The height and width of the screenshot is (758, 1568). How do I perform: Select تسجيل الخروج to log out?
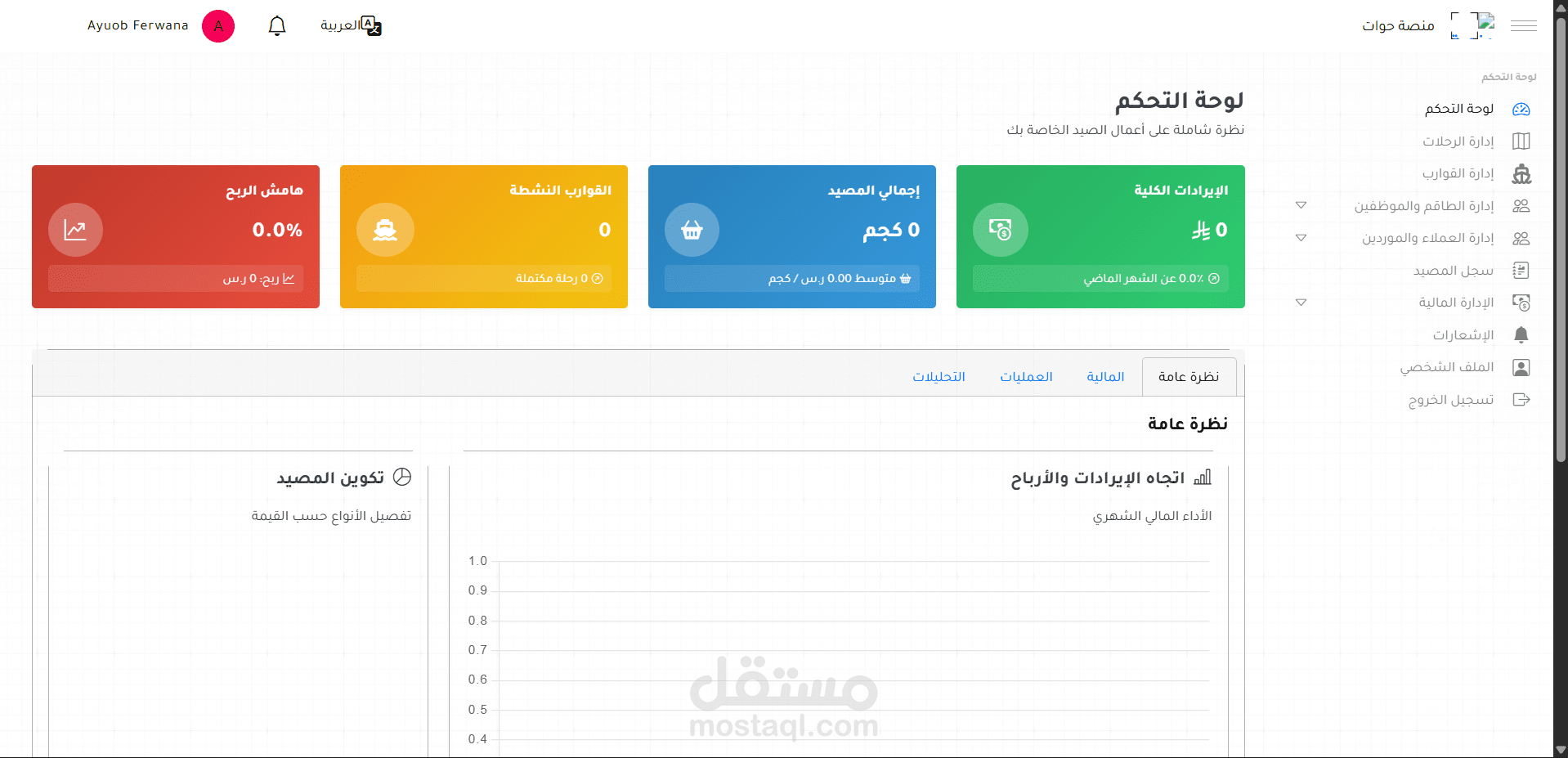point(1451,400)
